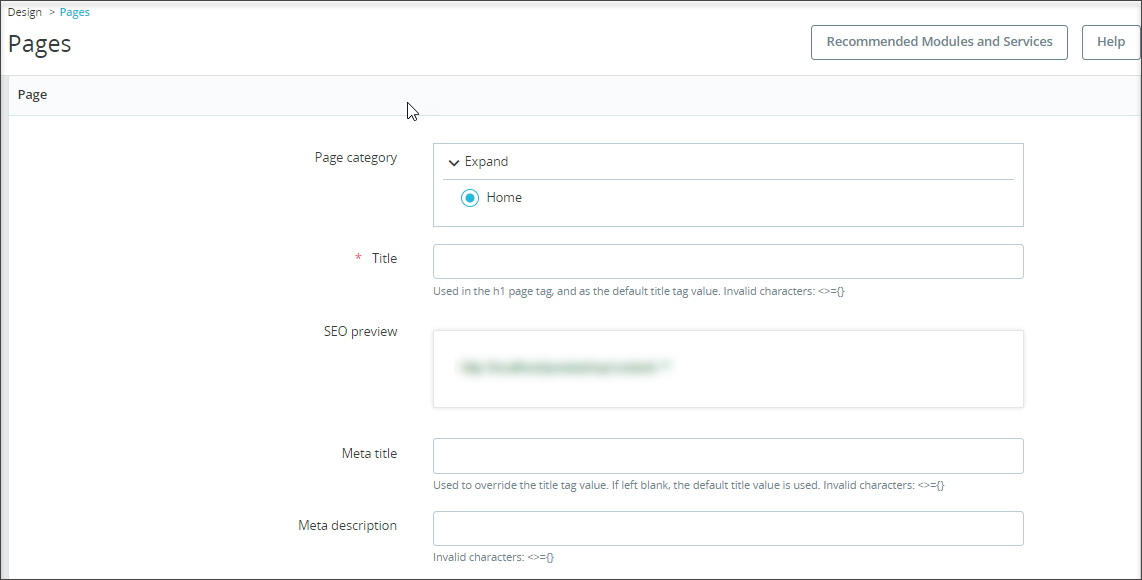
Task: Select the Home radio button
Action: point(470,197)
